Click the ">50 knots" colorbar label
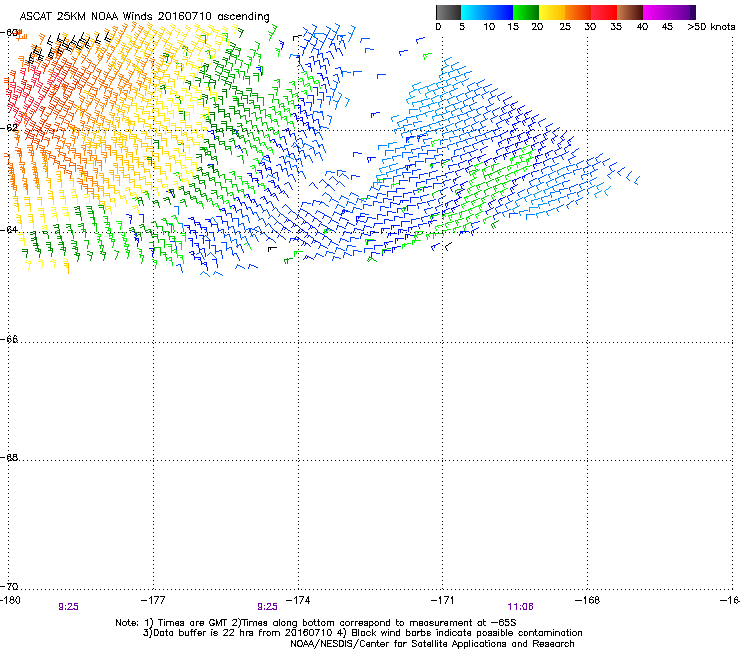 (x=711, y=27)
